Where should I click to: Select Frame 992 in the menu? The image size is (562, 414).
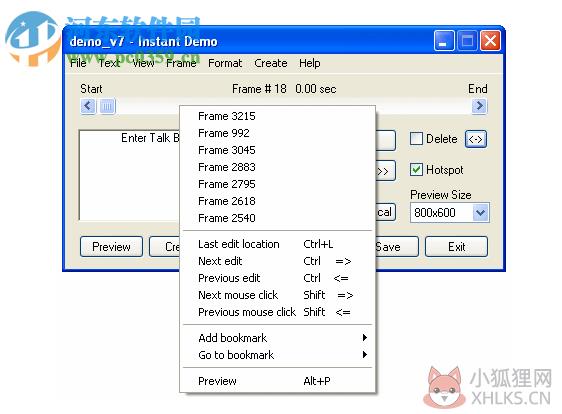click(x=277, y=133)
